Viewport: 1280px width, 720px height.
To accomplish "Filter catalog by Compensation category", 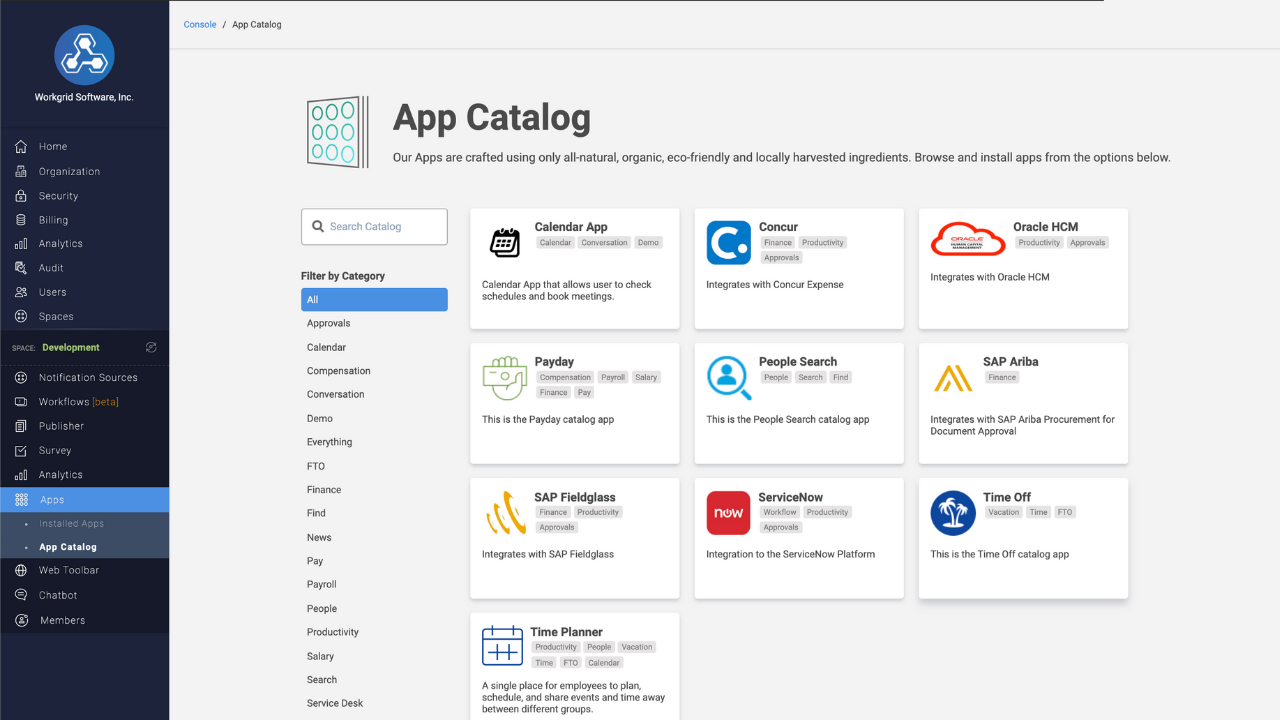I will [x=339, y=371].
